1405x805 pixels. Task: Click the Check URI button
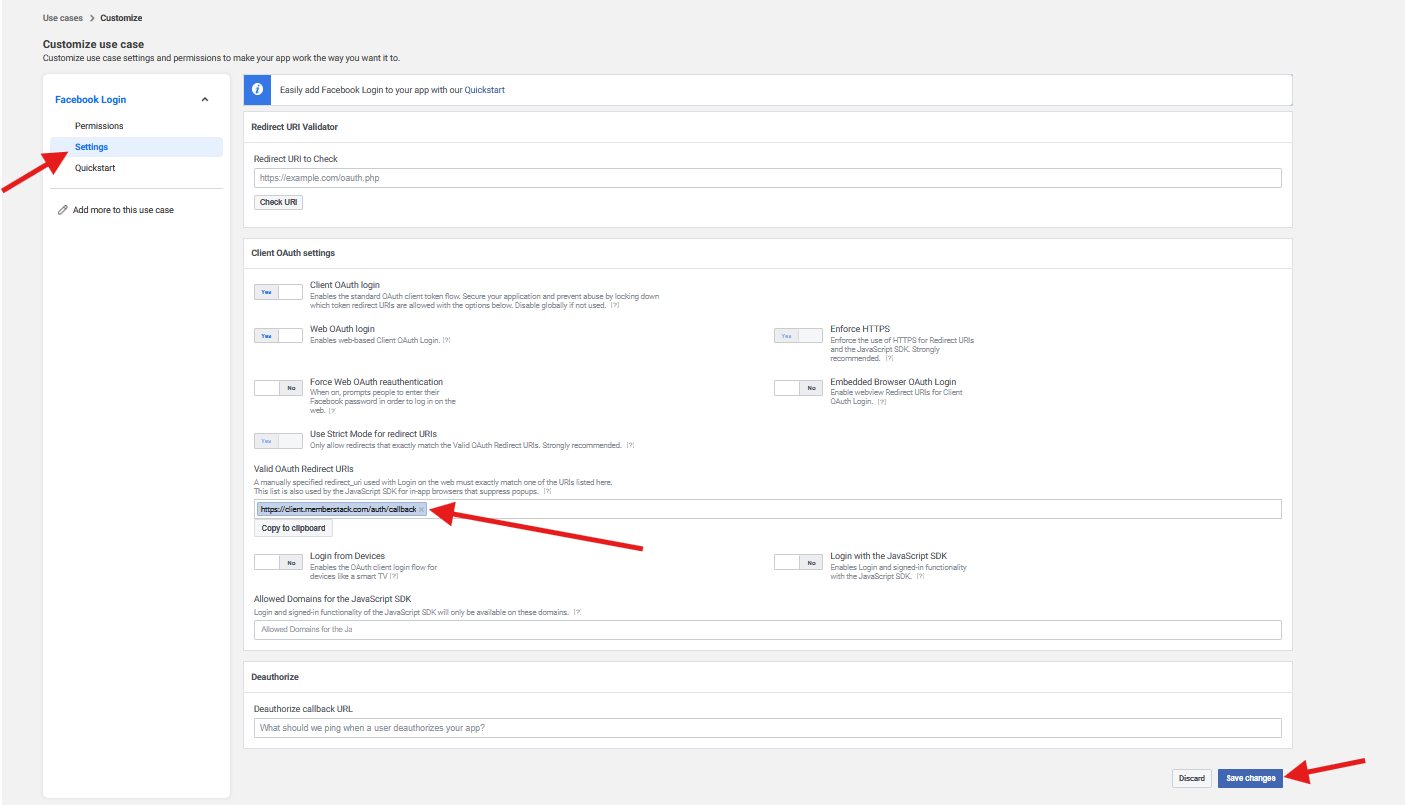point(278,202)
